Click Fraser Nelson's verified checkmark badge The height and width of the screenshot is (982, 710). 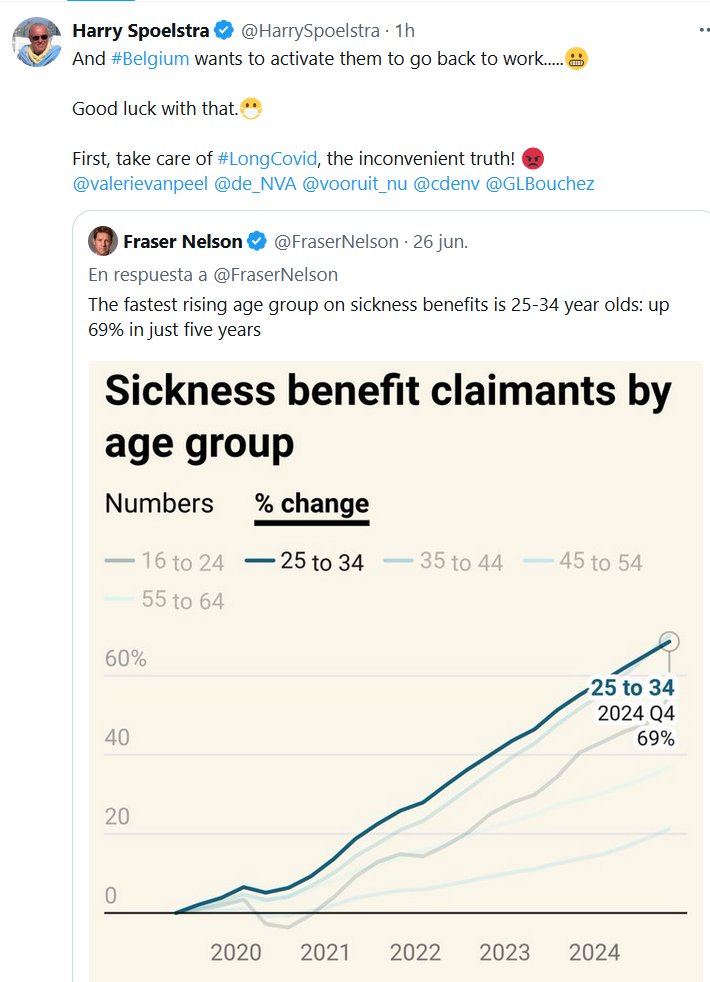pos(257,241)
